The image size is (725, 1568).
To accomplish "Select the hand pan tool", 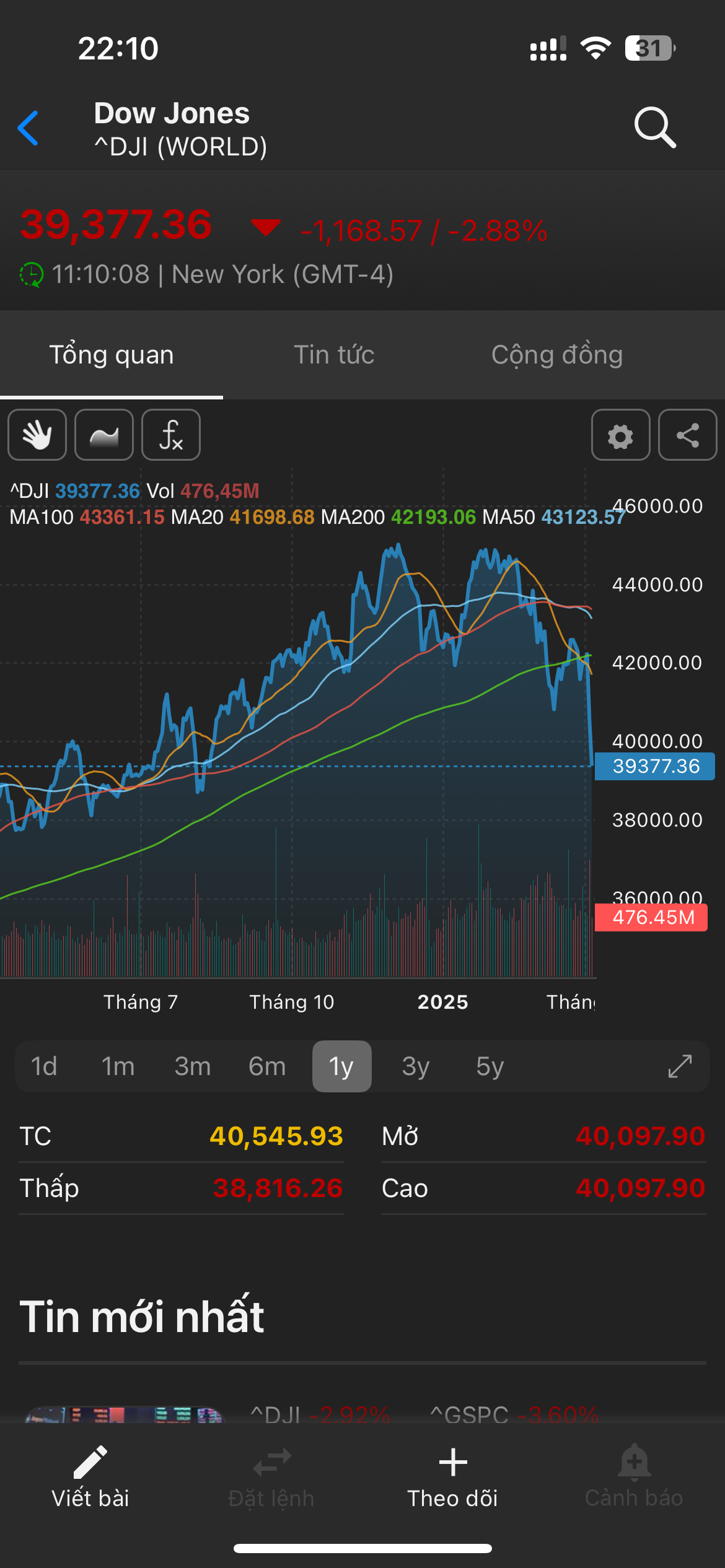I will click(37, 435).
